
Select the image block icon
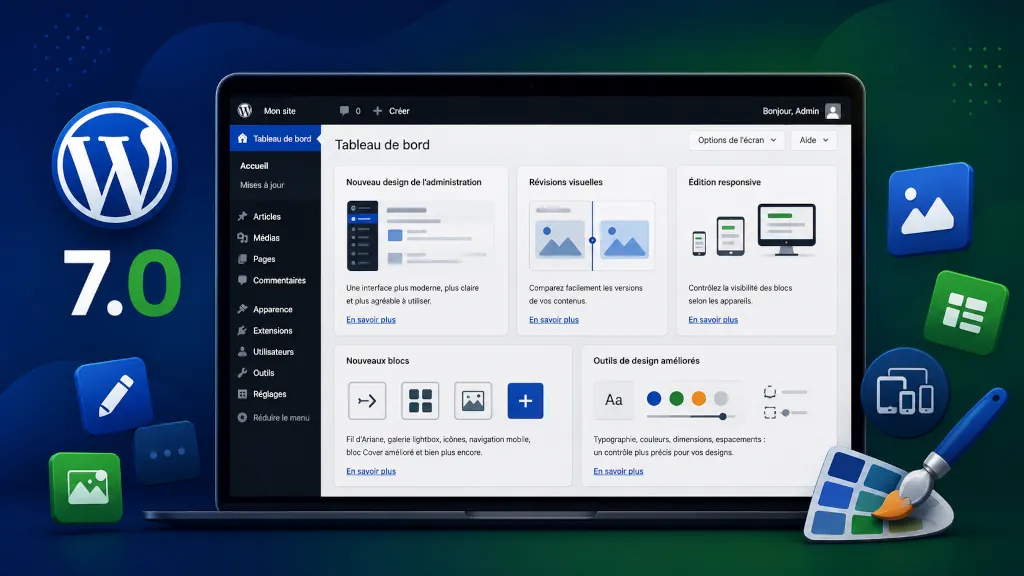[473, 400]
